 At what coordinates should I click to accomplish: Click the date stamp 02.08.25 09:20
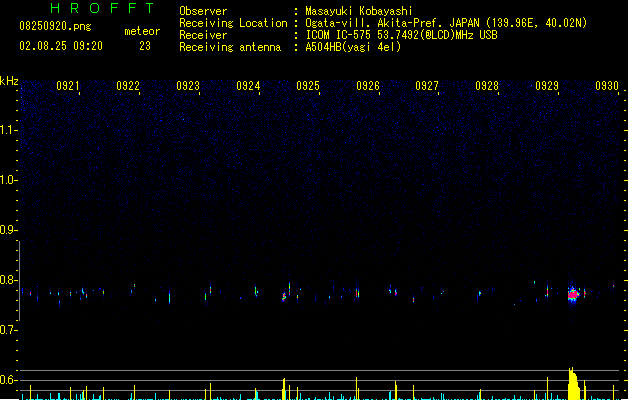(61, 46)
